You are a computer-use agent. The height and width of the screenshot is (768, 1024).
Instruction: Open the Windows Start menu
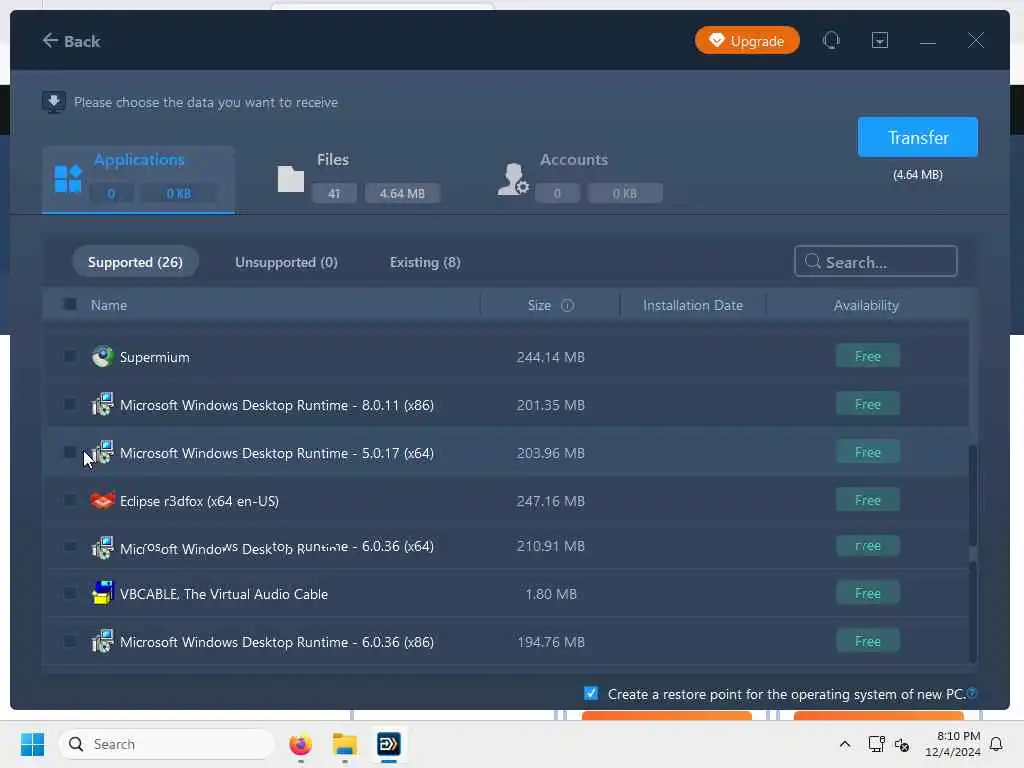(32, 744)
